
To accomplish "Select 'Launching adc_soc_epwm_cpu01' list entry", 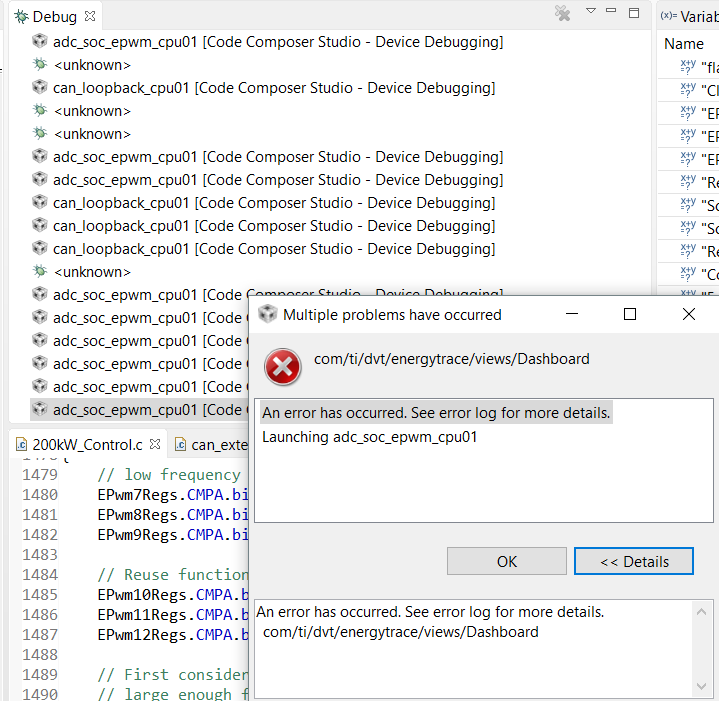I will tap(370, 437).
